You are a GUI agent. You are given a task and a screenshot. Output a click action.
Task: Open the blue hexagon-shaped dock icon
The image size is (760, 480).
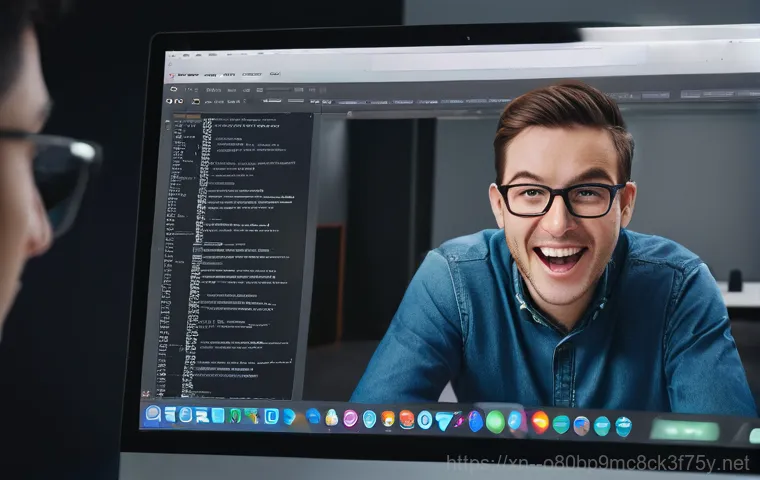click(x=289, y=416)
